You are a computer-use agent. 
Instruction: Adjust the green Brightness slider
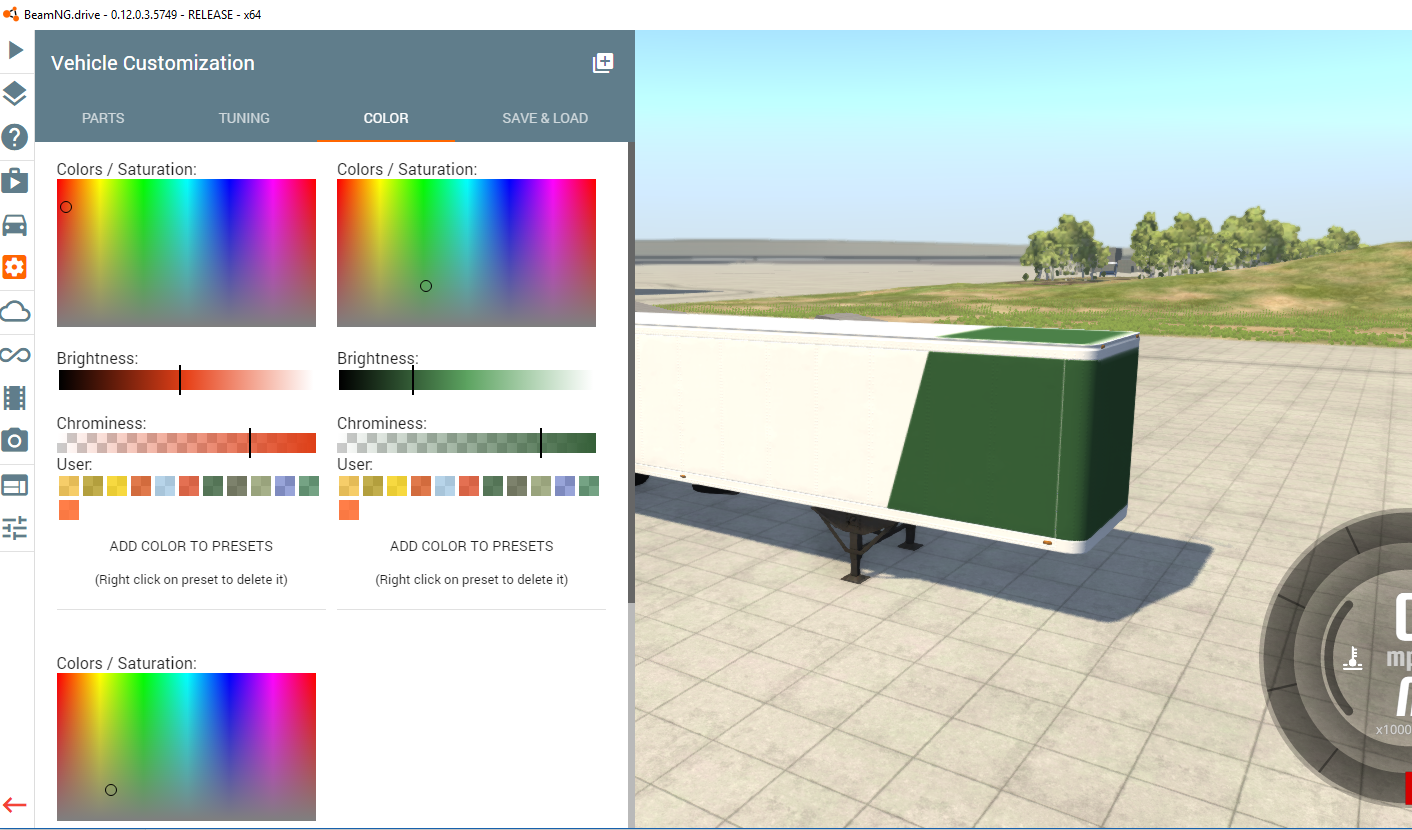(466, 380)
